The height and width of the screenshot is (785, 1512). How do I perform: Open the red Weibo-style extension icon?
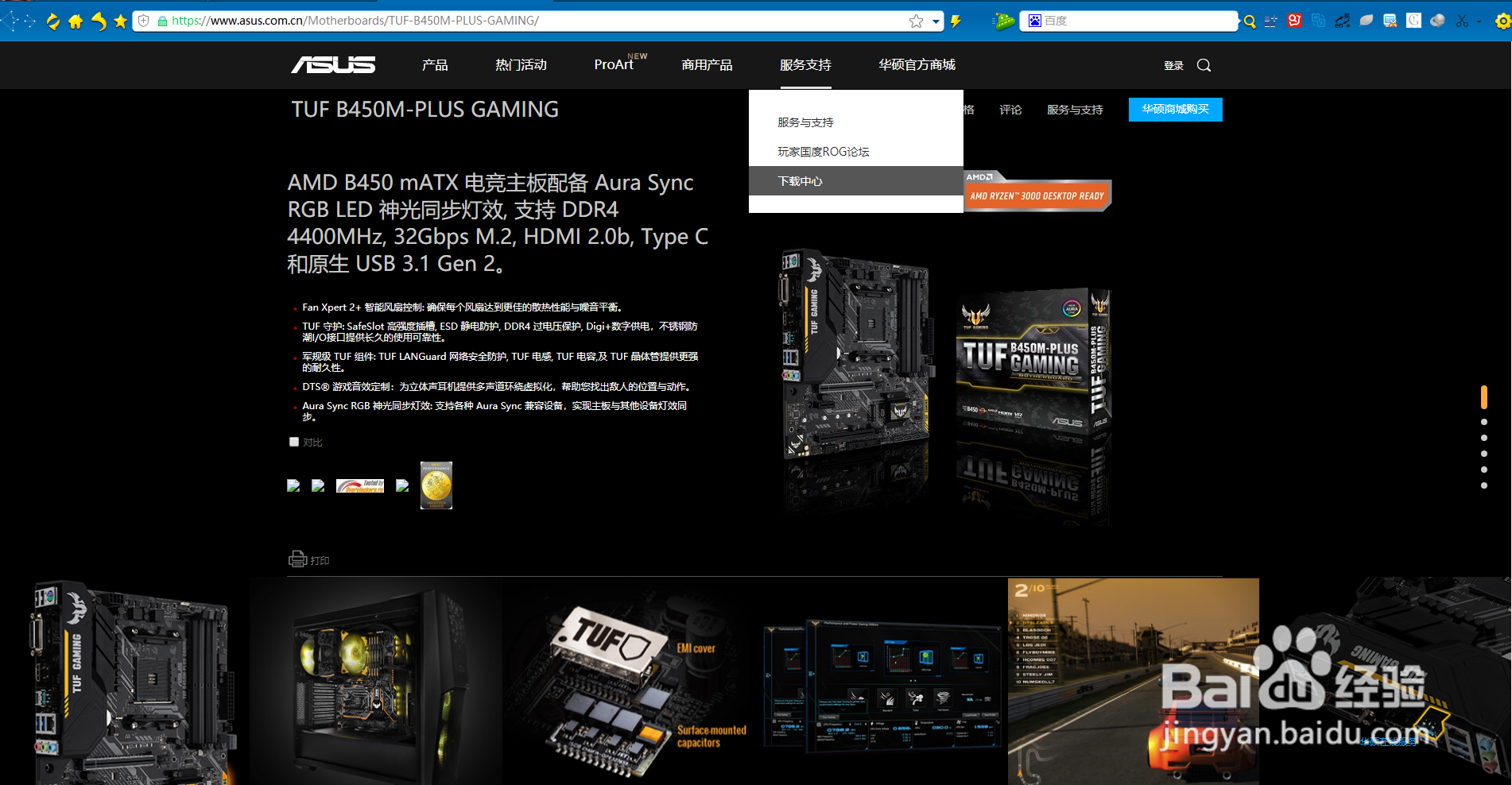tap(1294, 21)
